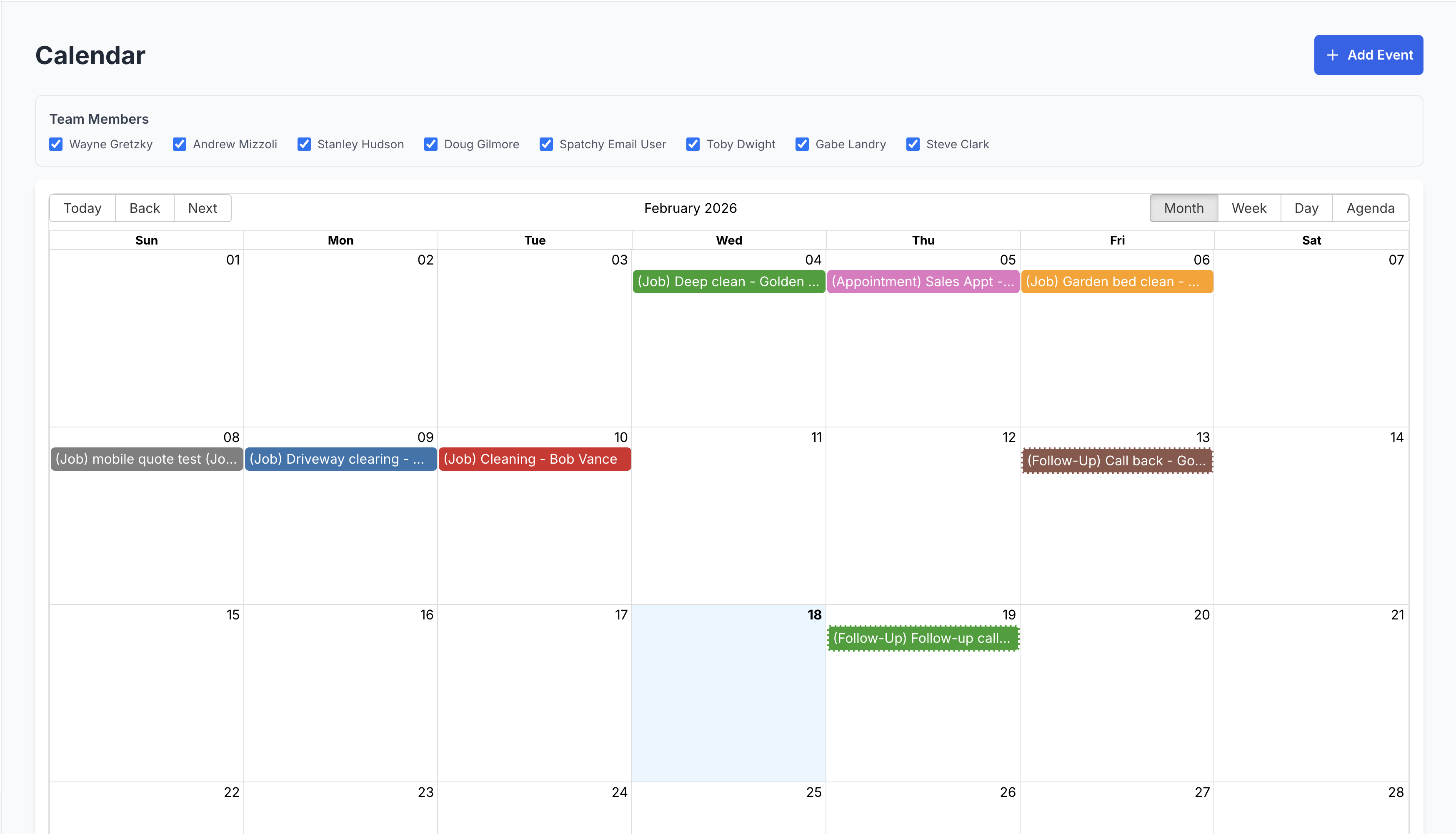1456x834 pixels.
Task: Click date number 14
Action: 1396,437
